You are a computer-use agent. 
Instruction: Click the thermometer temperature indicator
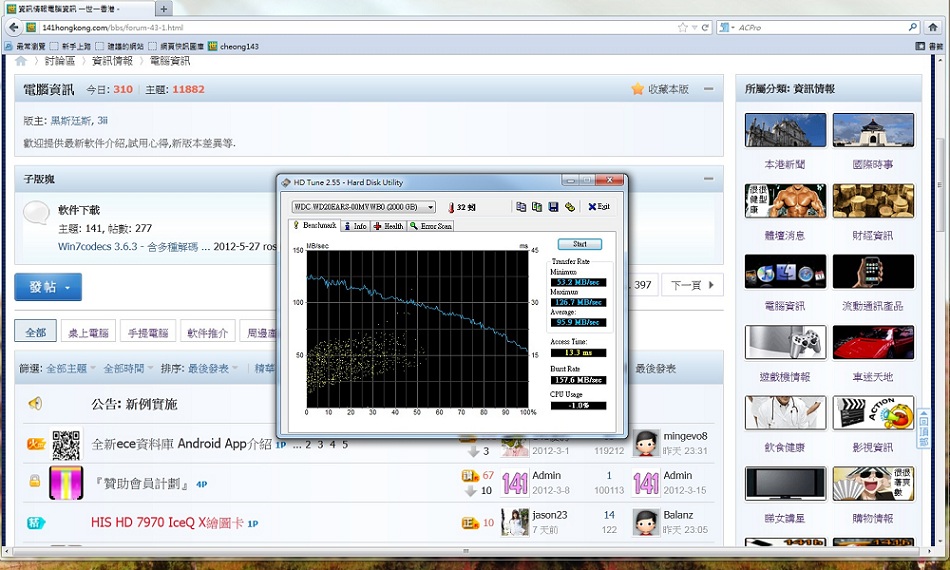pyautogui.click(x=451, y=207)
